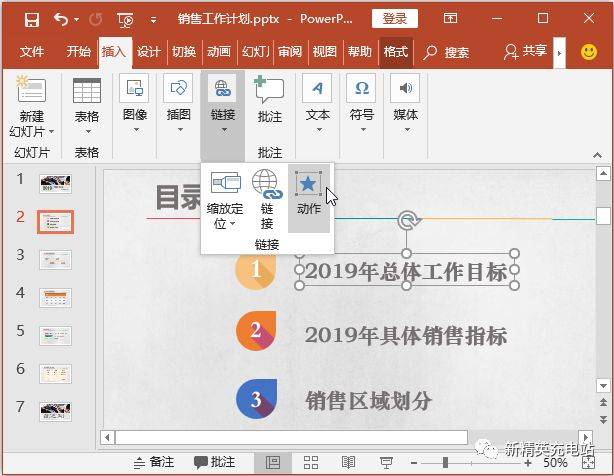The width and height of the screenshot is (614, 476).
Task: Click the 缩放定位 zoom icon
Action: coord(225,182)
